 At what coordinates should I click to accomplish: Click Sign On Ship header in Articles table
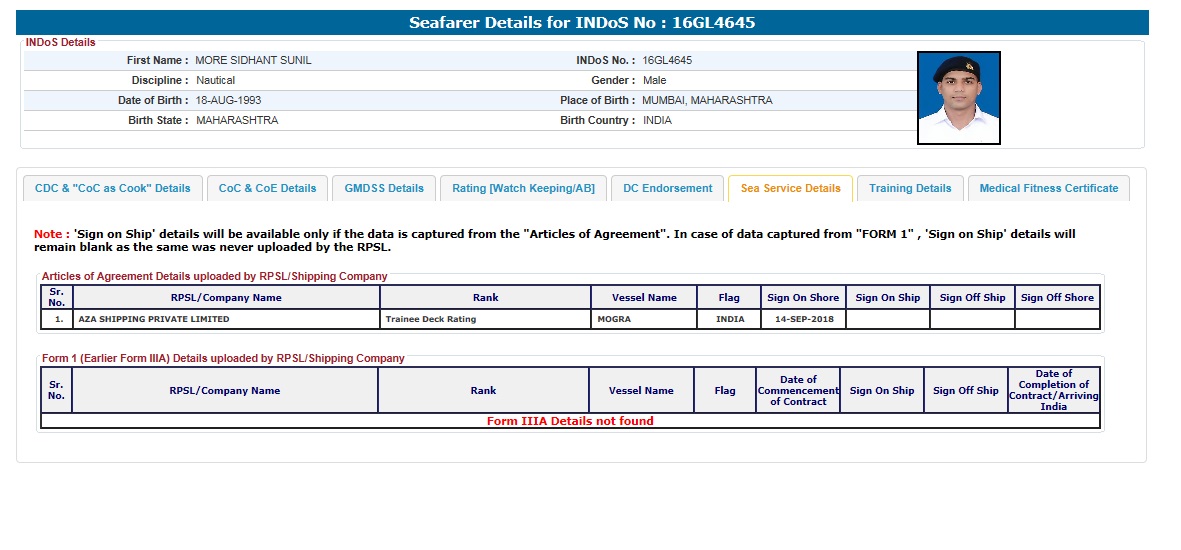pos(887,298)
